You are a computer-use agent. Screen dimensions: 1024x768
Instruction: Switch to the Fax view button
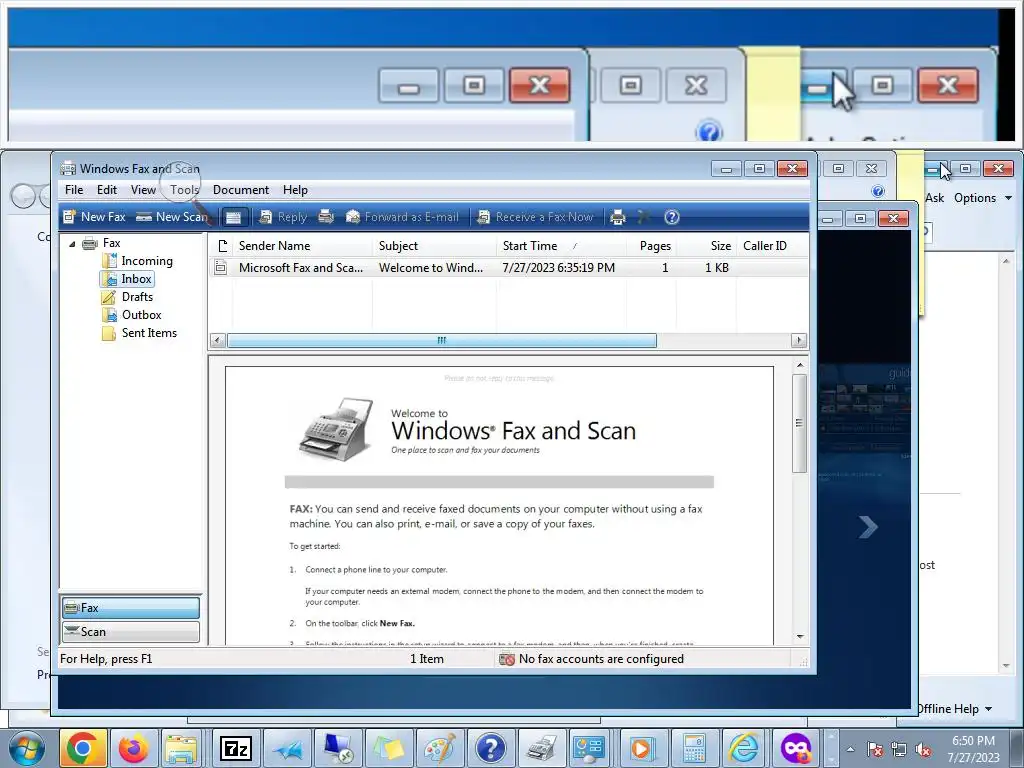point(131,608)
